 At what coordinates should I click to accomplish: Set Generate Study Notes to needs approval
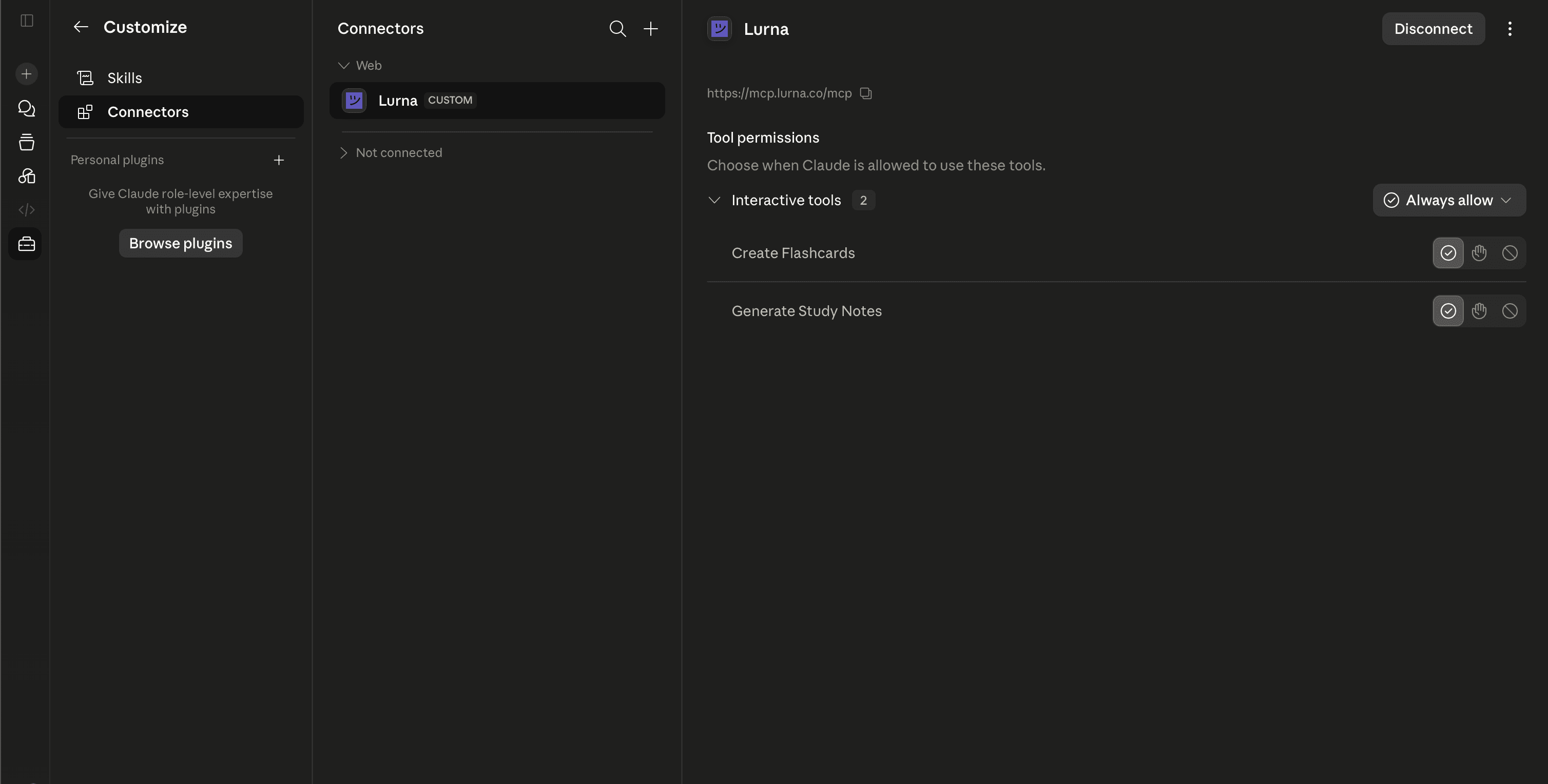click(x=1479, y=310)
